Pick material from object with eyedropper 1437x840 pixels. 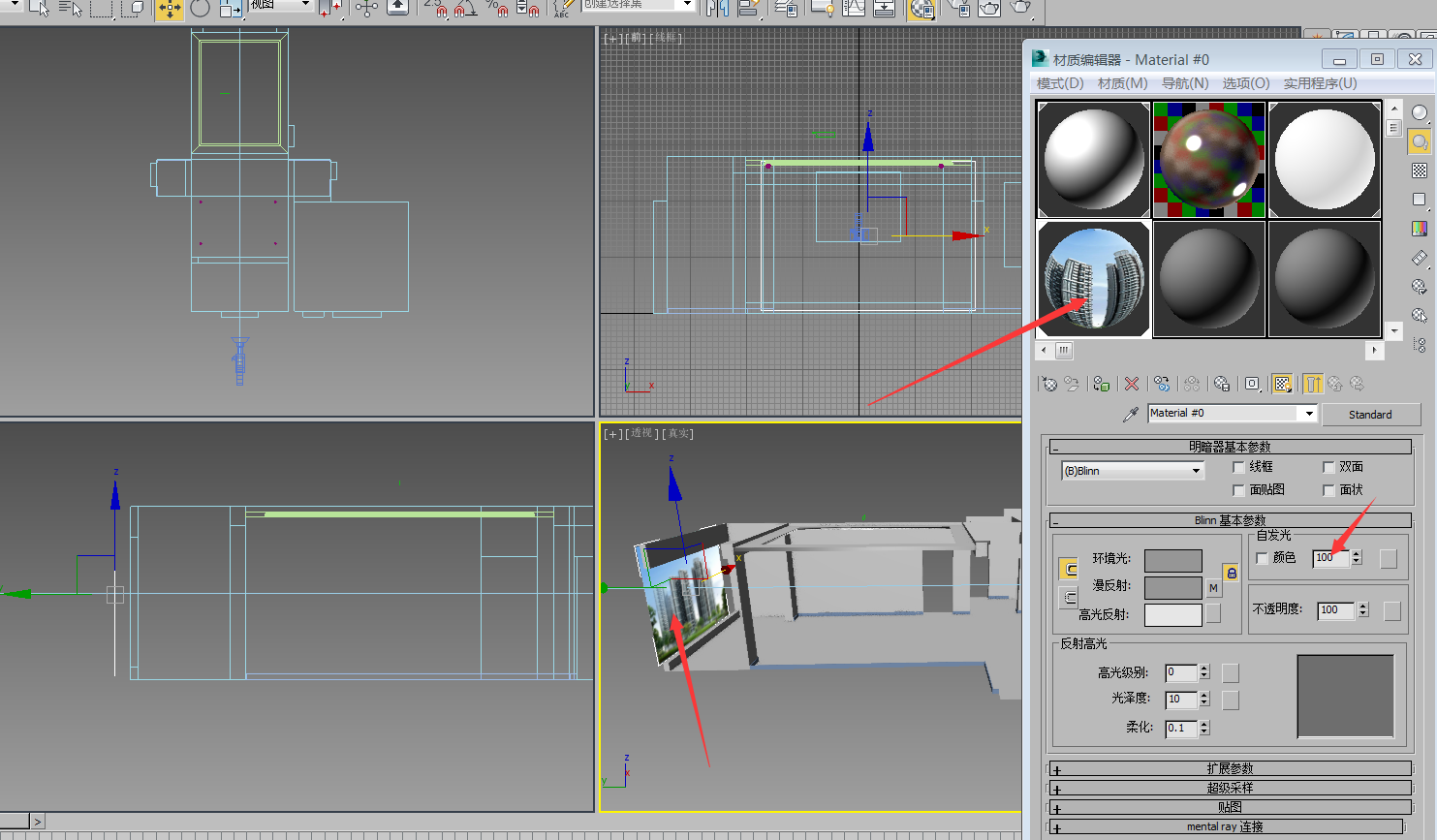(1130, 414)
